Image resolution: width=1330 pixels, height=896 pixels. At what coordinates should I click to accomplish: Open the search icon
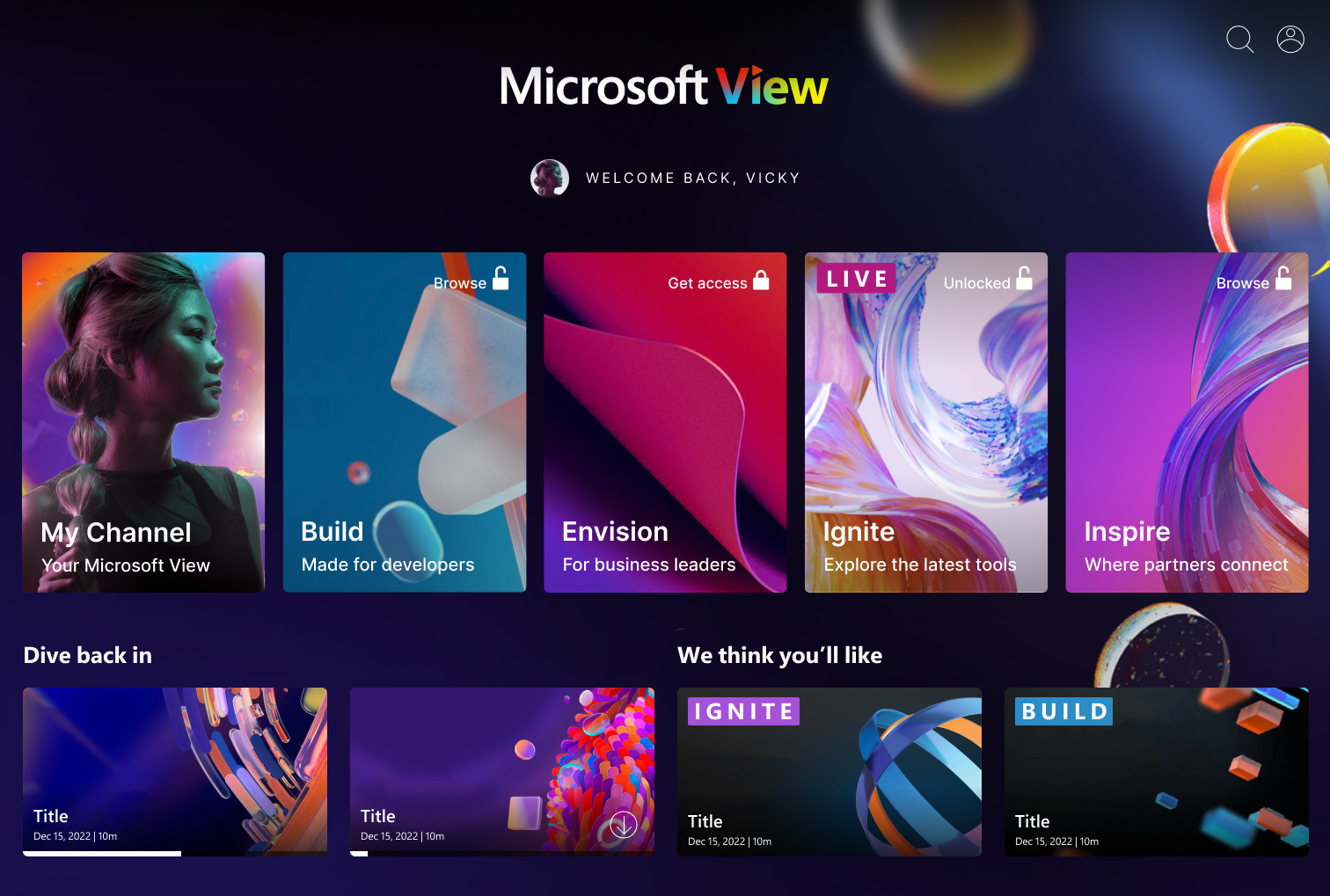coord(1240,40)
